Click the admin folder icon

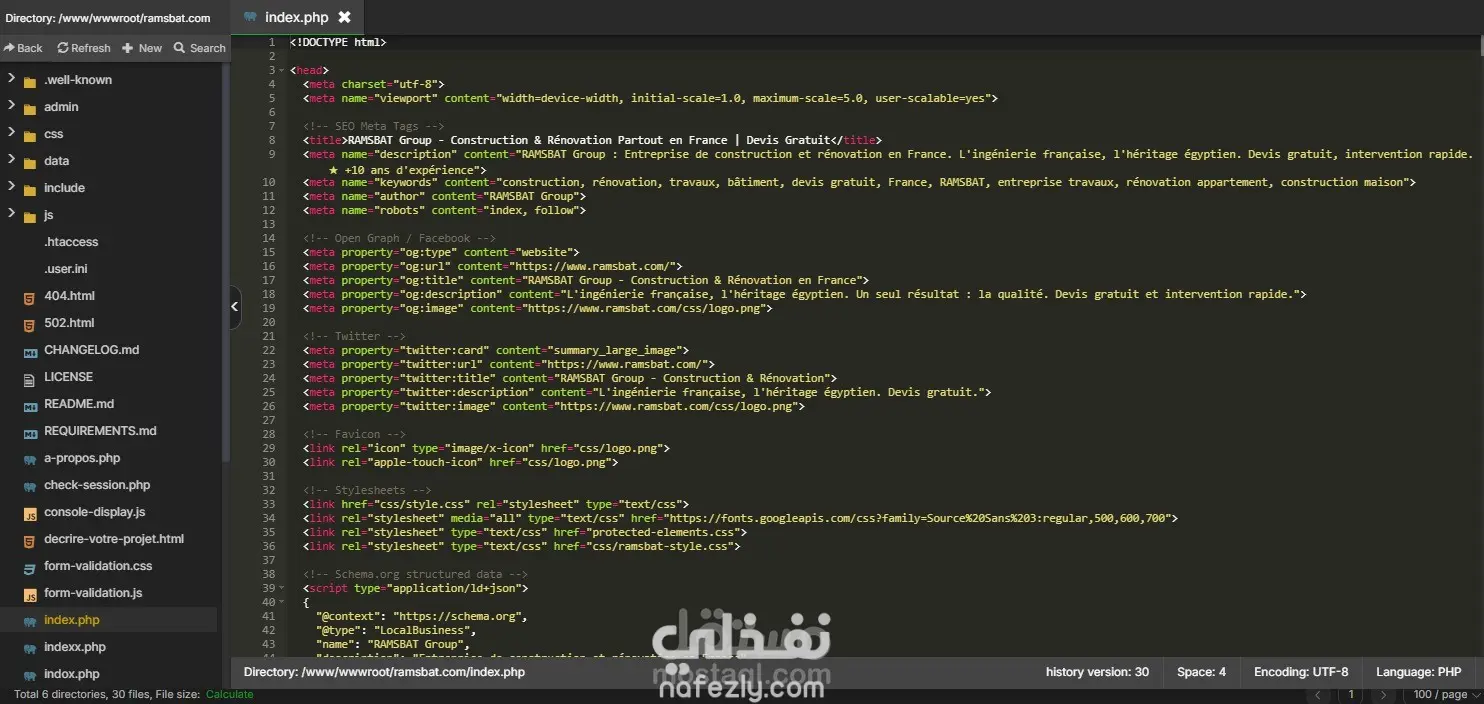pyautogui.click(x=30, y=107)
